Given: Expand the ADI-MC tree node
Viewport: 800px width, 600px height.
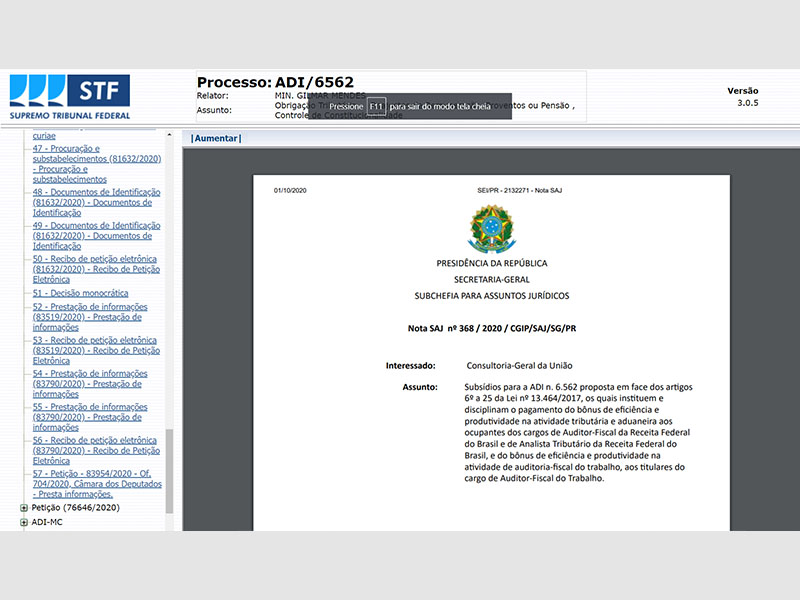Looking at the screenshot, I should (x=23, y=522).
